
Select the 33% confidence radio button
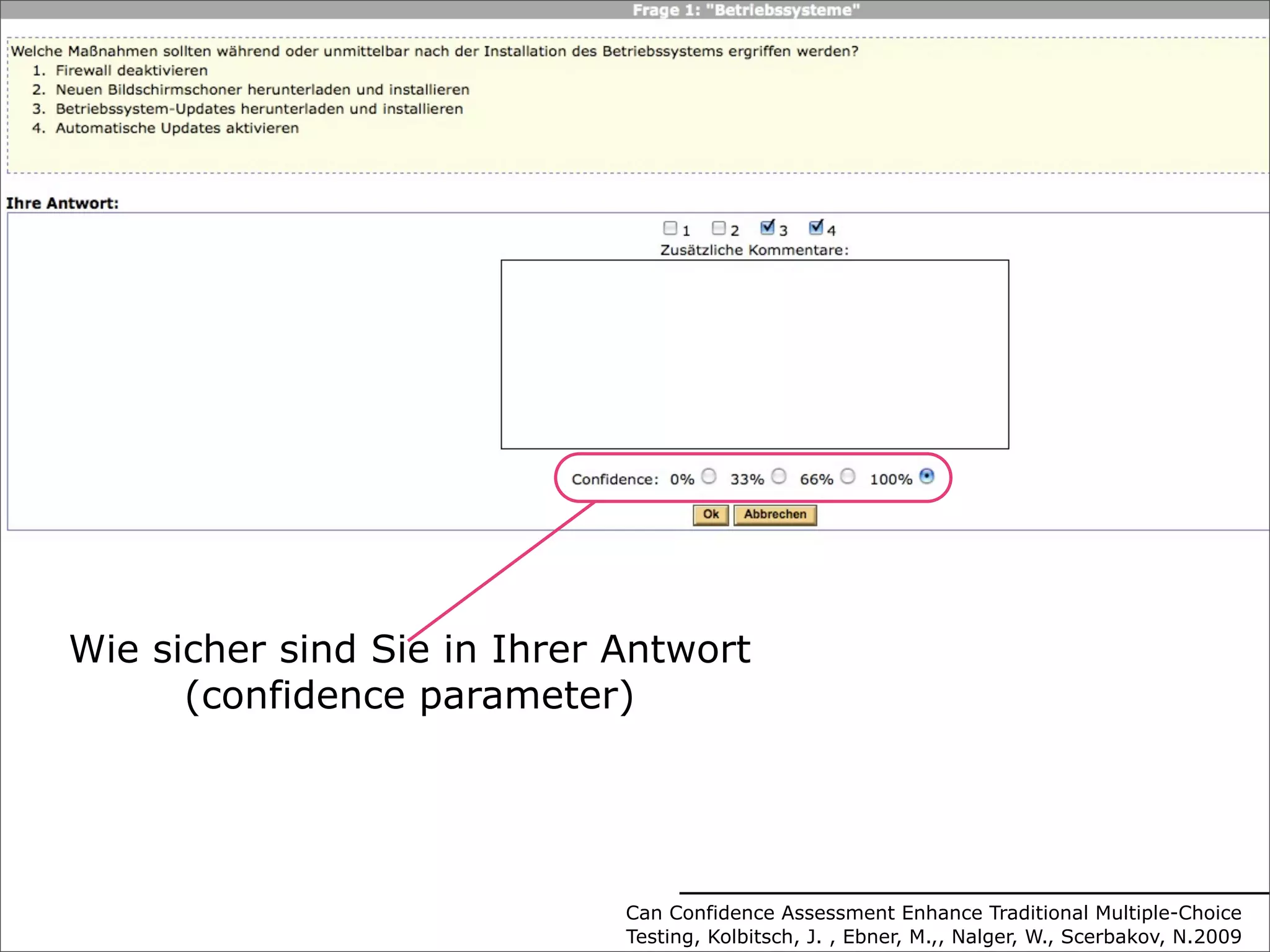point(779,477)
